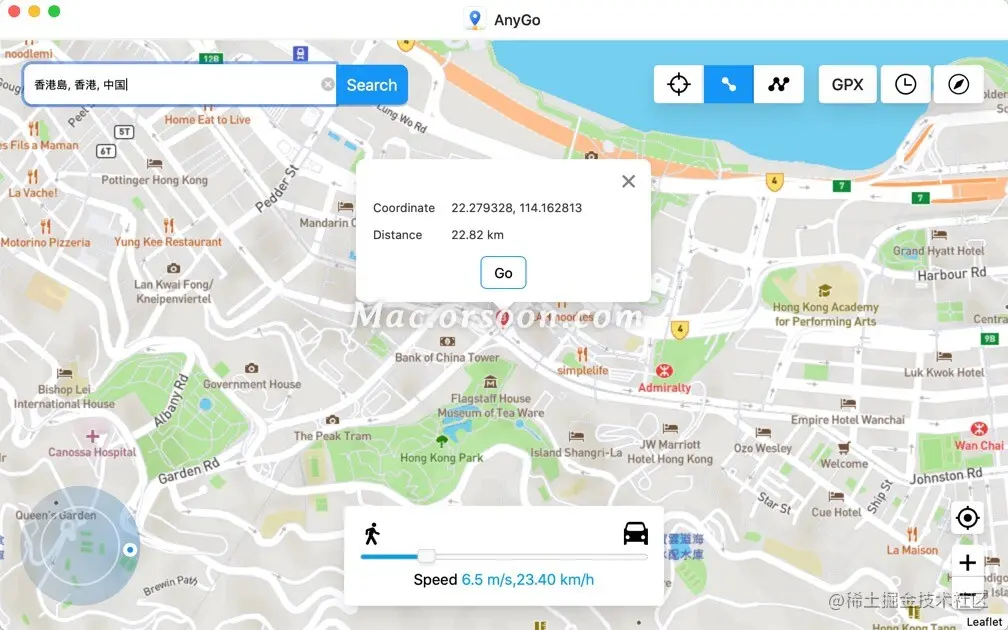
Task: Click the blue Search button
Action: click(372, 85)
